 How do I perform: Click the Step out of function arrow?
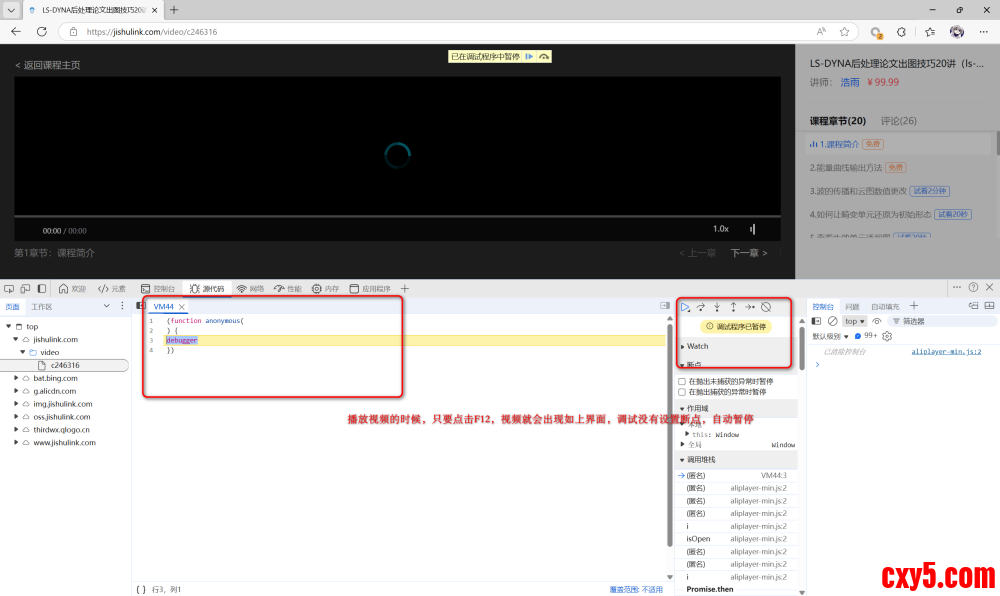[733, 307]
